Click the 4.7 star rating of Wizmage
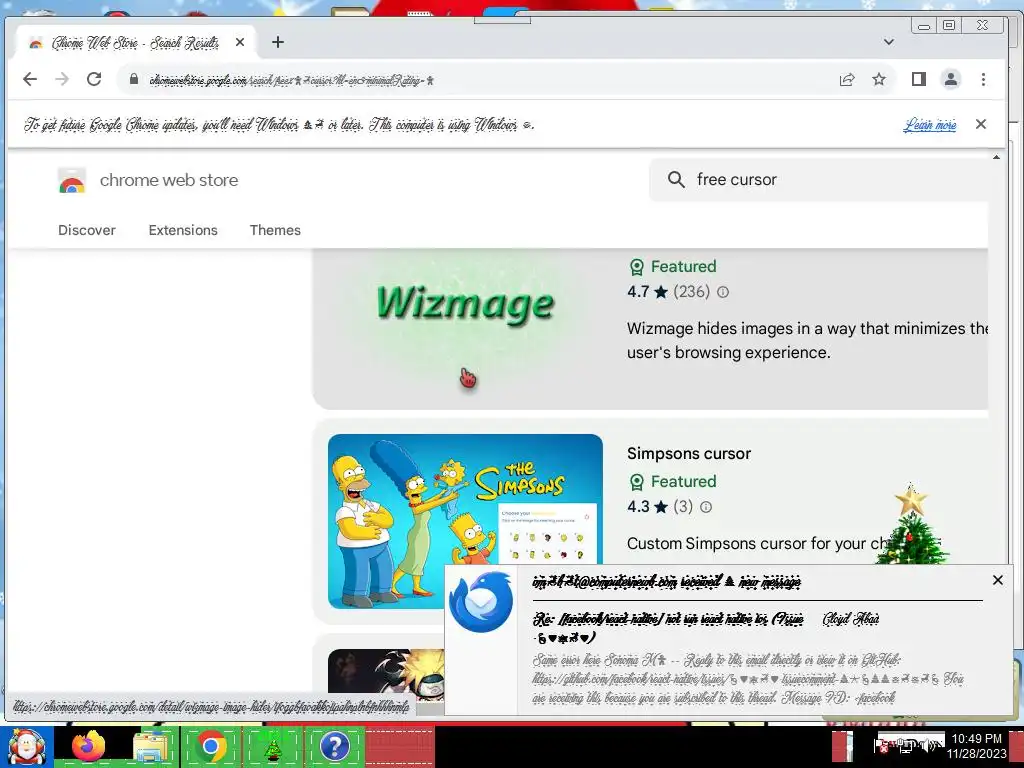The image size is (1024, 768). [647, 292]
